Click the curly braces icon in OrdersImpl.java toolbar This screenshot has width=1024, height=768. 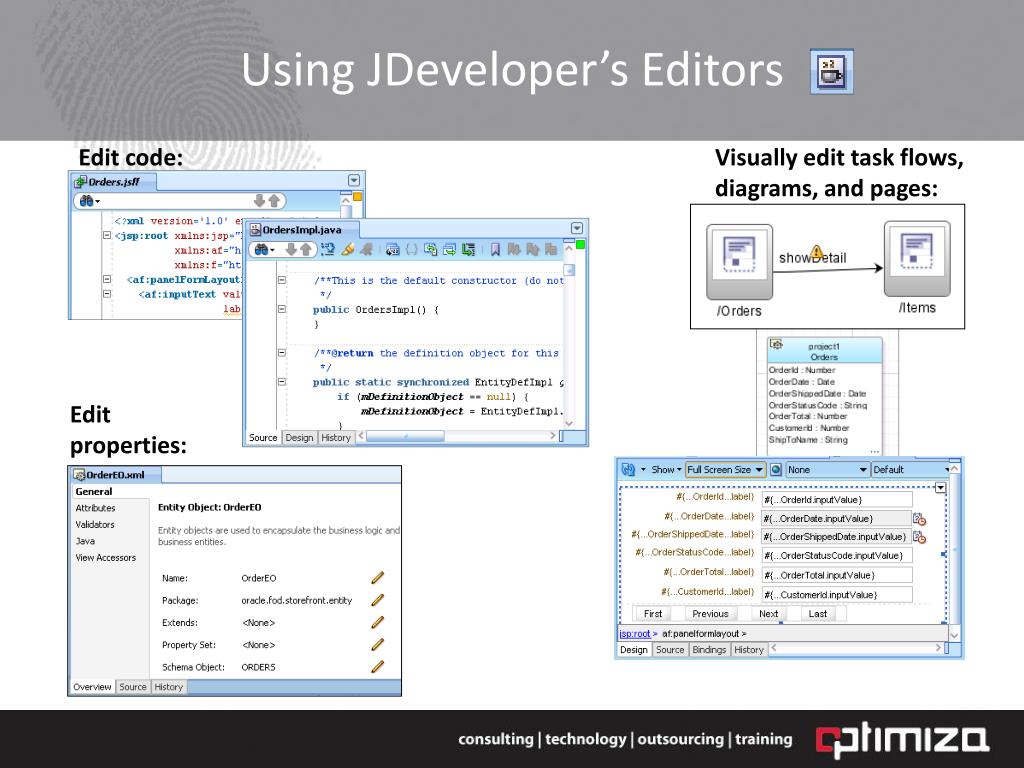(x=411, y=249)
